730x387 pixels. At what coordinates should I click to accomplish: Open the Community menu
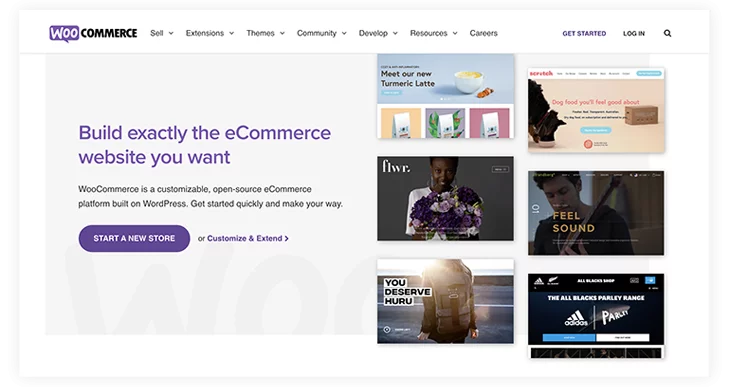(x=317, y=33)
